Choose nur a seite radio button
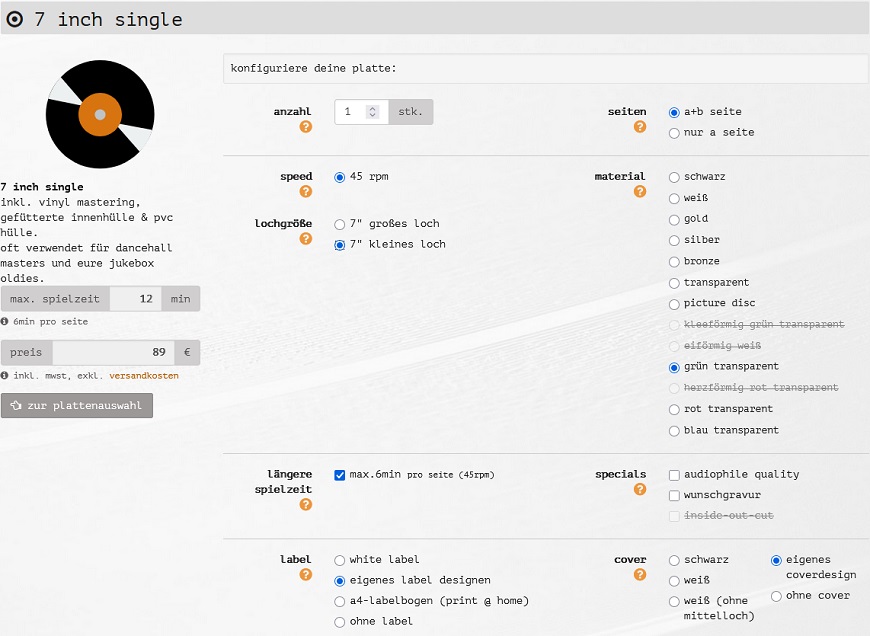Screen dimensions: 870x636 [675, 133]
